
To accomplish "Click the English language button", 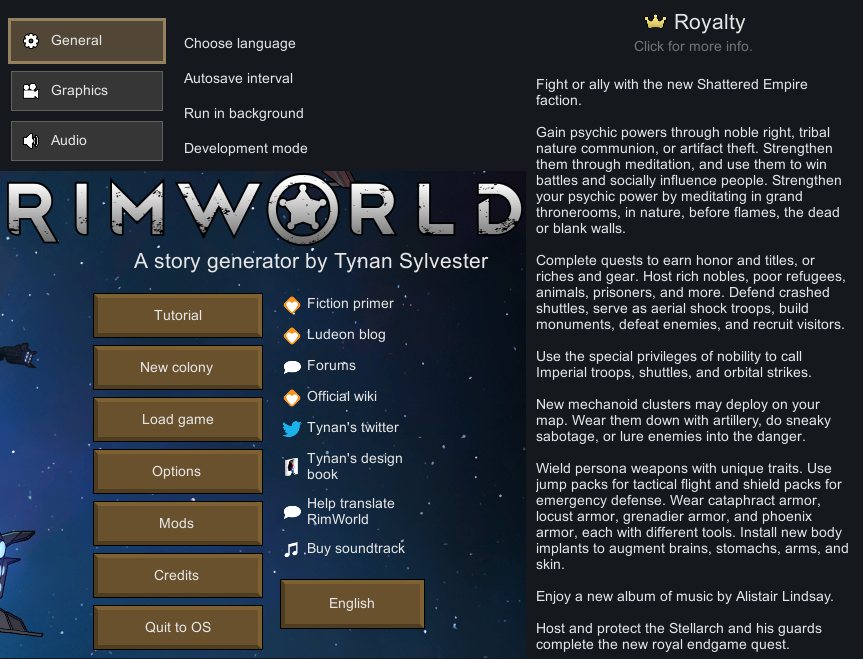I will (352, 603).
